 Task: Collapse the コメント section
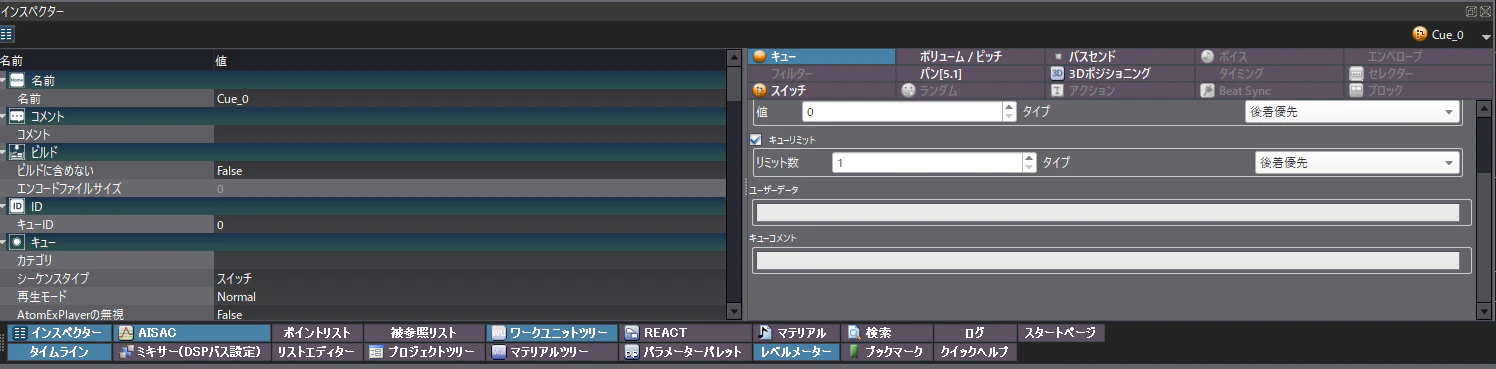(x=3, y=116)
